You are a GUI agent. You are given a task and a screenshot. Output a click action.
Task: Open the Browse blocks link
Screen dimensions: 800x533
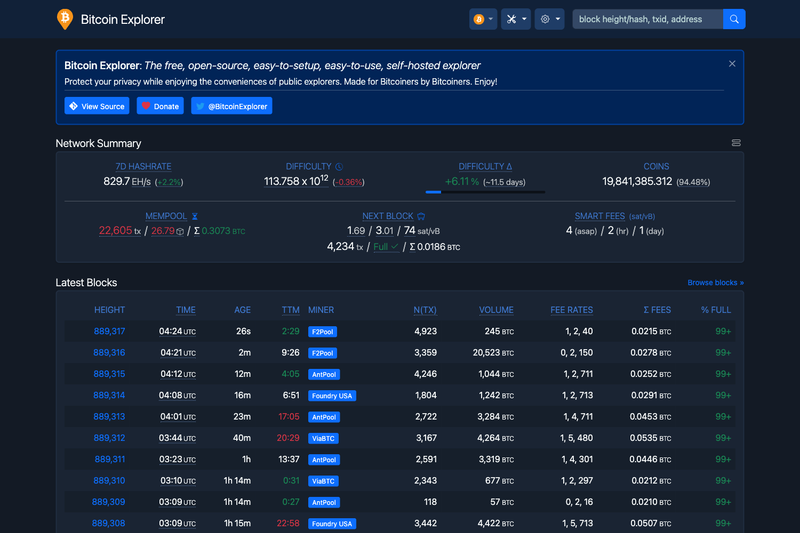[x=715, y=283]
